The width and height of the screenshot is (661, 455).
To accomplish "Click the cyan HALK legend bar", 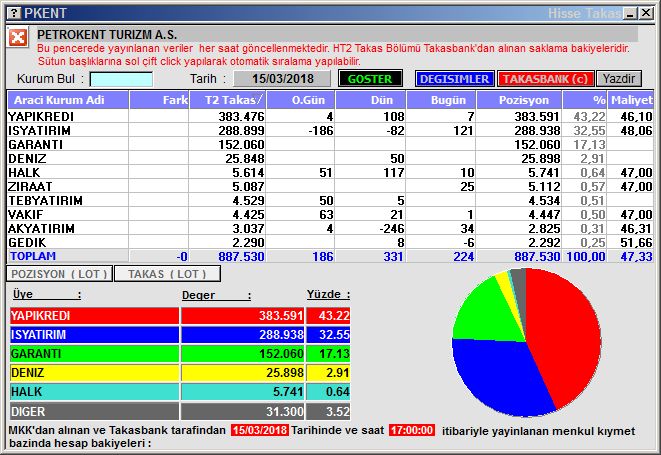I will tap(94, 392).
